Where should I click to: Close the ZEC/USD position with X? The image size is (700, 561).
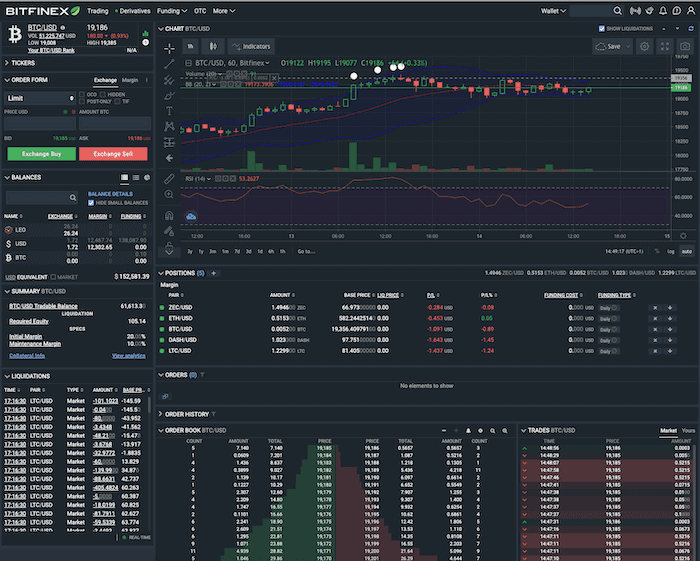tap(655, 308)
